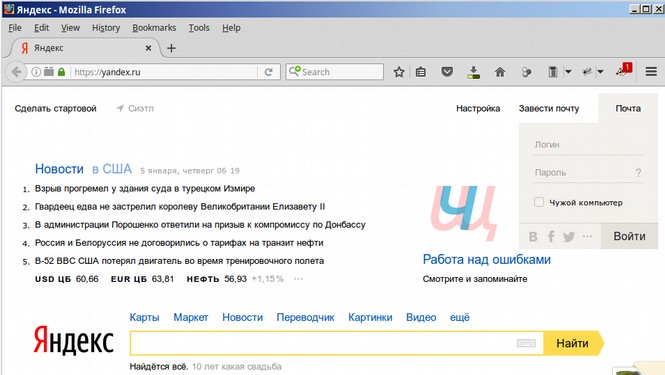Show more social login options dots
The image size is (665, 375).
(x=587, y=236)
